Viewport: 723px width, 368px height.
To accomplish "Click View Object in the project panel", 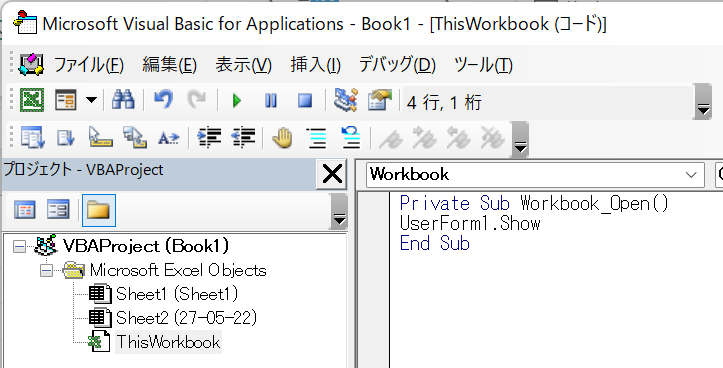I will point(58,210).
